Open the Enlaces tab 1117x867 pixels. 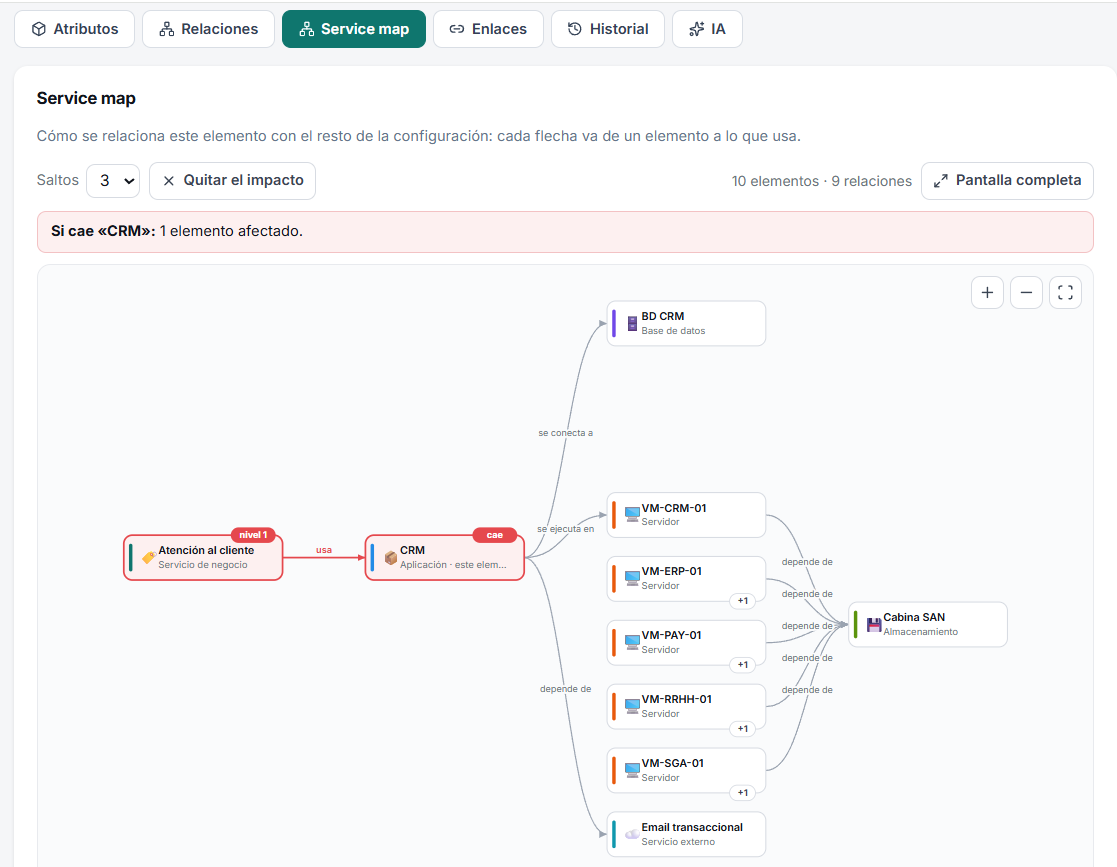coord(488,29)
